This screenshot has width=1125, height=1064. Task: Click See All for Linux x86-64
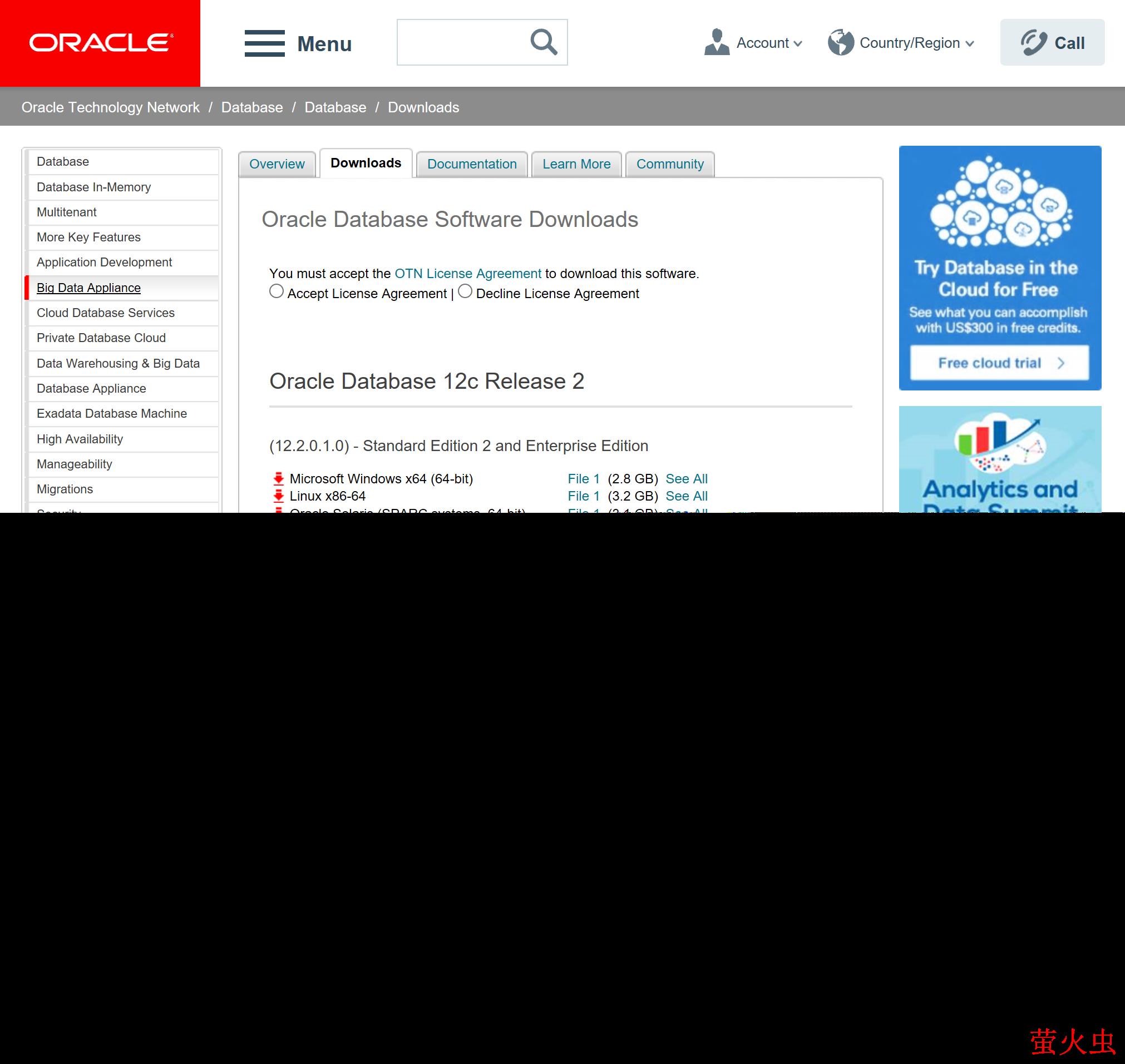[686, 496]
